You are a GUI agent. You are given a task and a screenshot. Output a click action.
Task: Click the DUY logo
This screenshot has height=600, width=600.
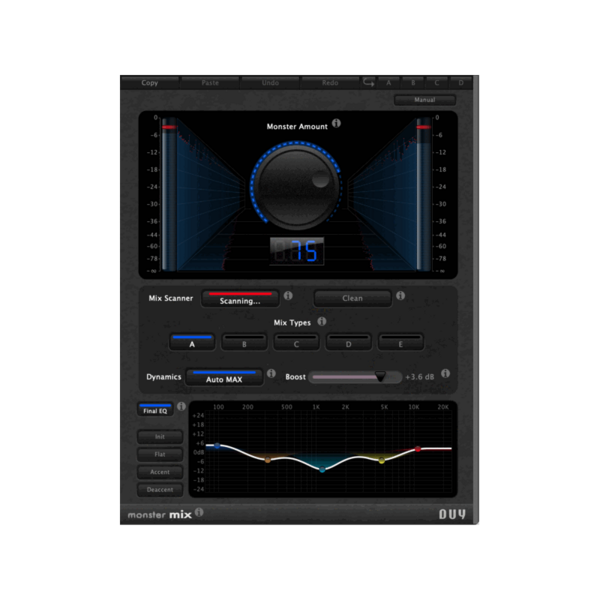(452, 514)
